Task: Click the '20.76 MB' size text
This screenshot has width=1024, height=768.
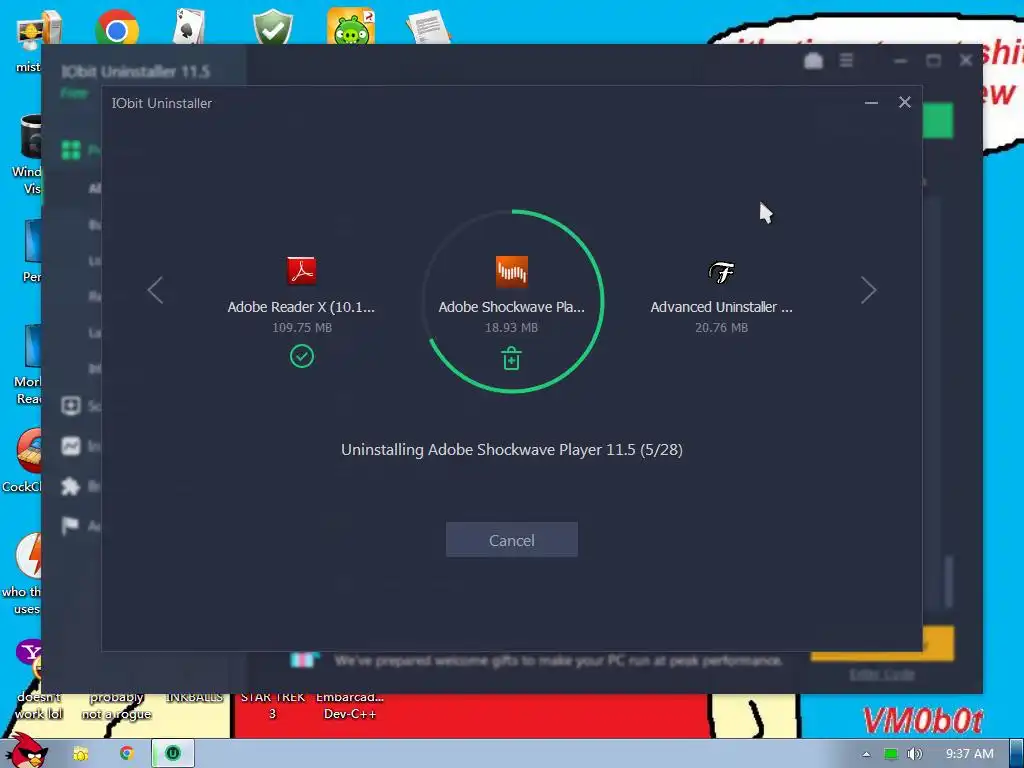Action: [x=721, y=327]
